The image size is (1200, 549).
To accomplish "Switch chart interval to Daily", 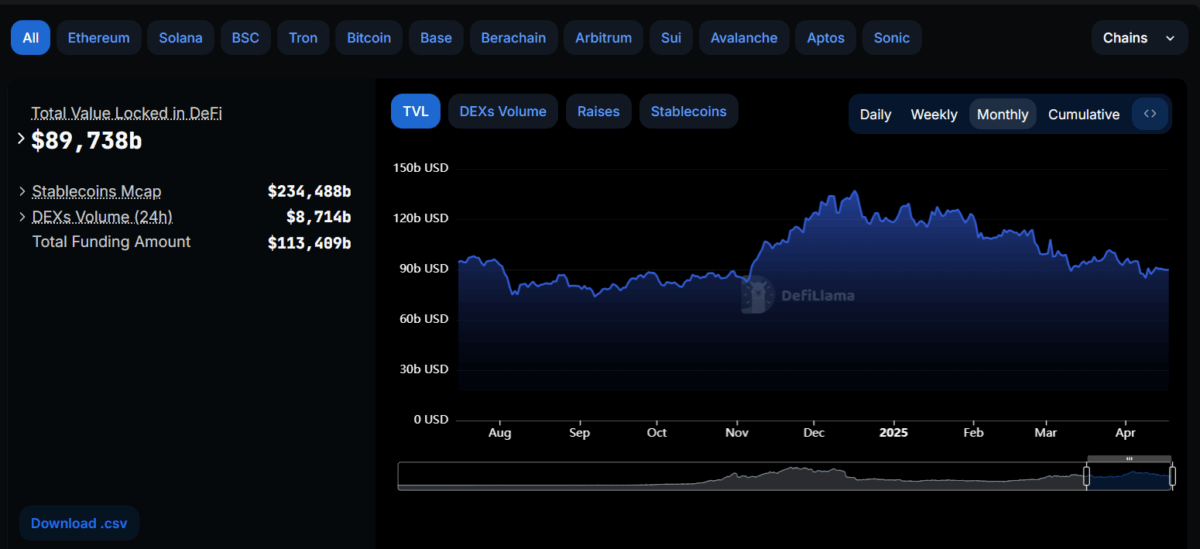I will pyautogui.click(x=875, y=114).
